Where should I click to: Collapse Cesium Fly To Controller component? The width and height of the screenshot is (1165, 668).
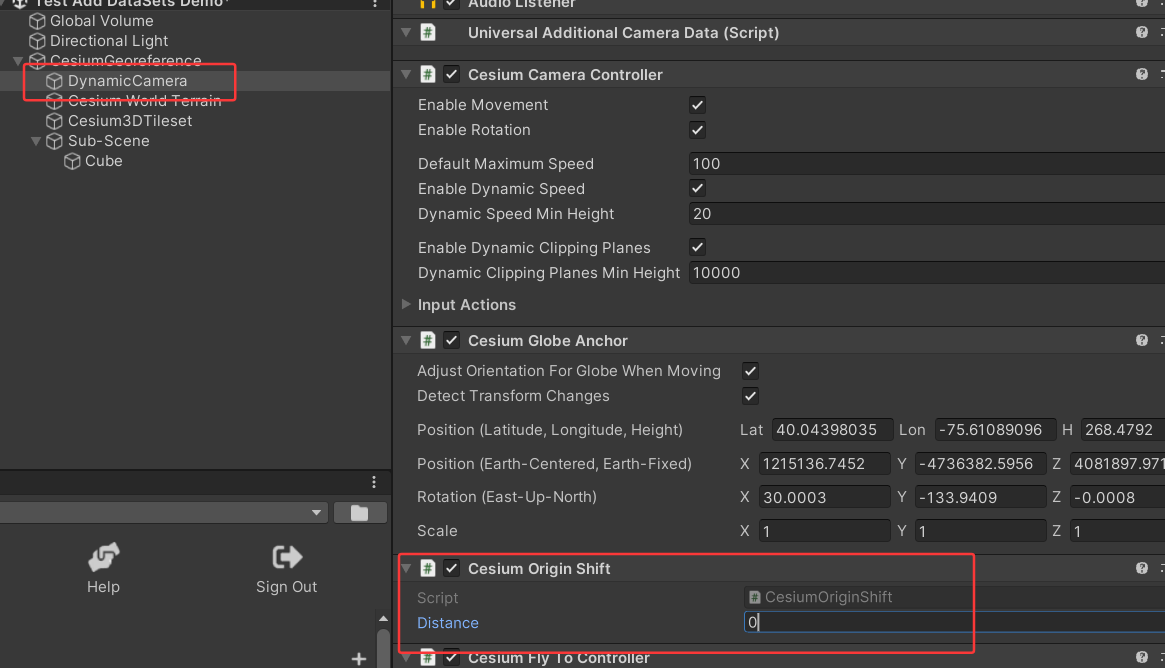[x=406, y=658]
